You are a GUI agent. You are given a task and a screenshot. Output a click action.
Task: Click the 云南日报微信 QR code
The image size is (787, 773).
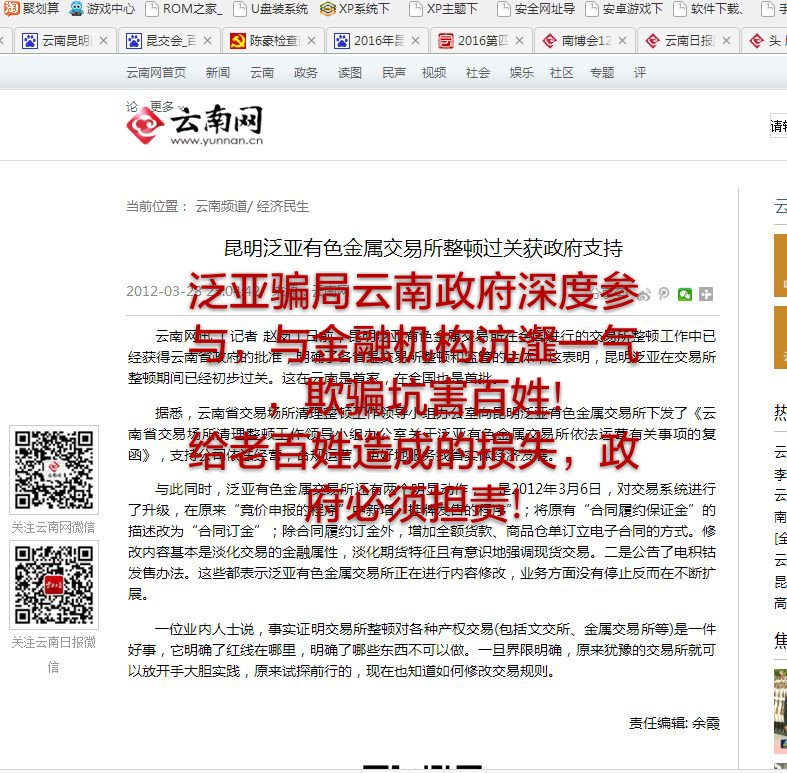coord(54,585)
